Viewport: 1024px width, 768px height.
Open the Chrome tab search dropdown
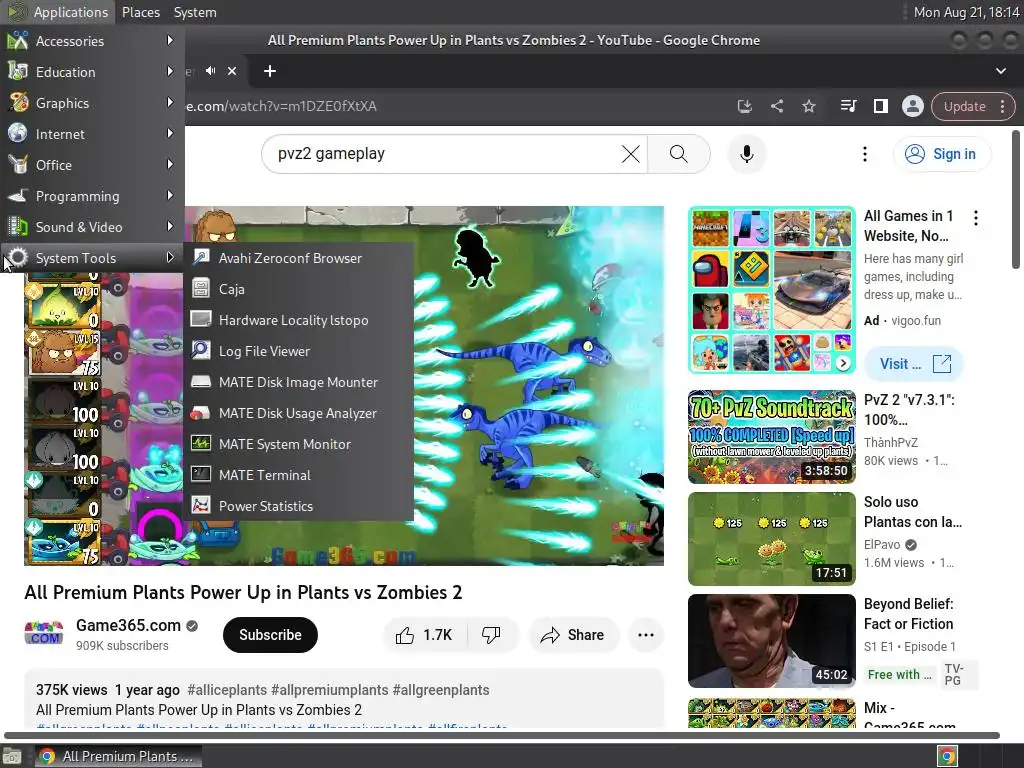coord(1000,71)
